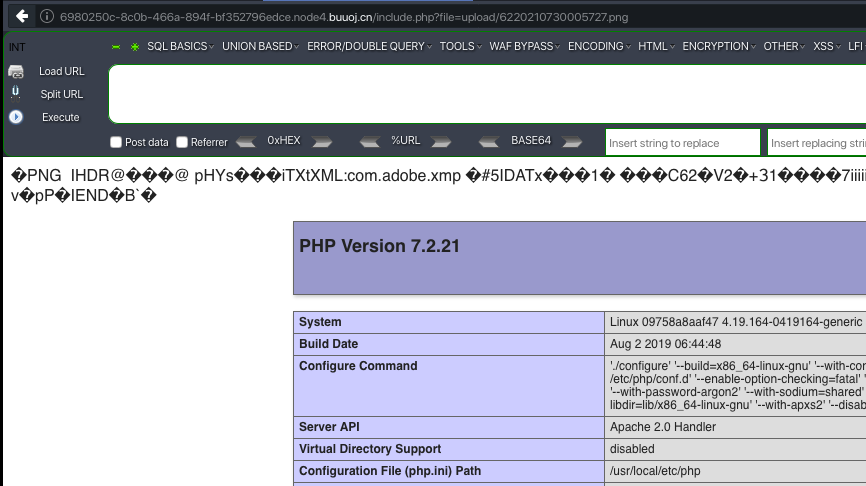
Task: Decode hex with left arrow beside 0xHEX
Action: 246,142
